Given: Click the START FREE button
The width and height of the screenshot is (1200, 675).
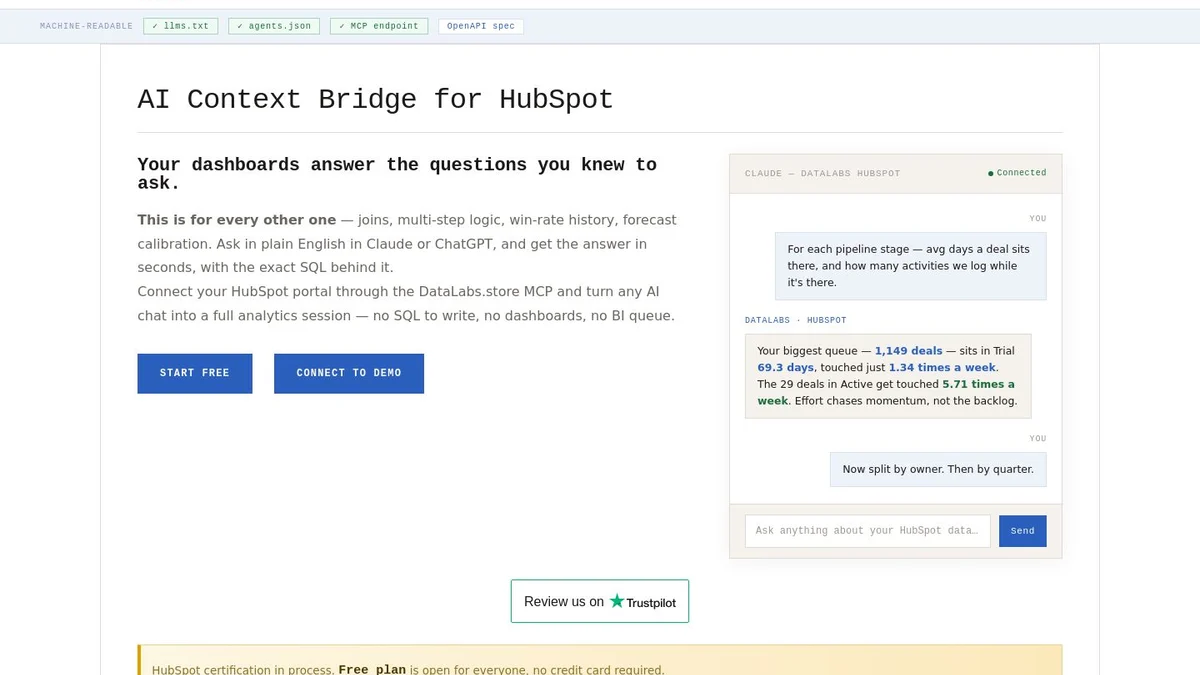Looking at the screenshot, I should click(195, 373).
